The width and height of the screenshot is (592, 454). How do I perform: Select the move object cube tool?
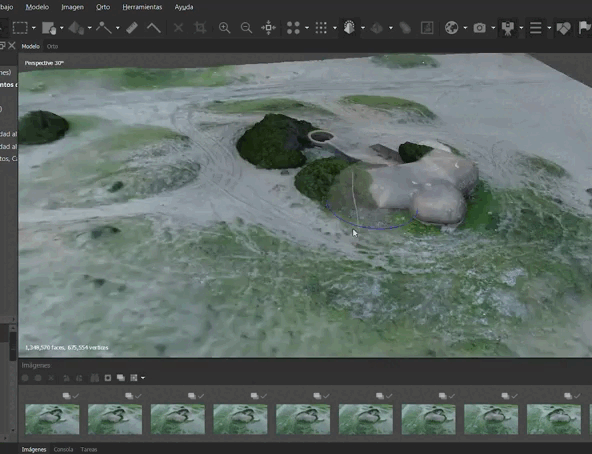[x=76, y=28]
